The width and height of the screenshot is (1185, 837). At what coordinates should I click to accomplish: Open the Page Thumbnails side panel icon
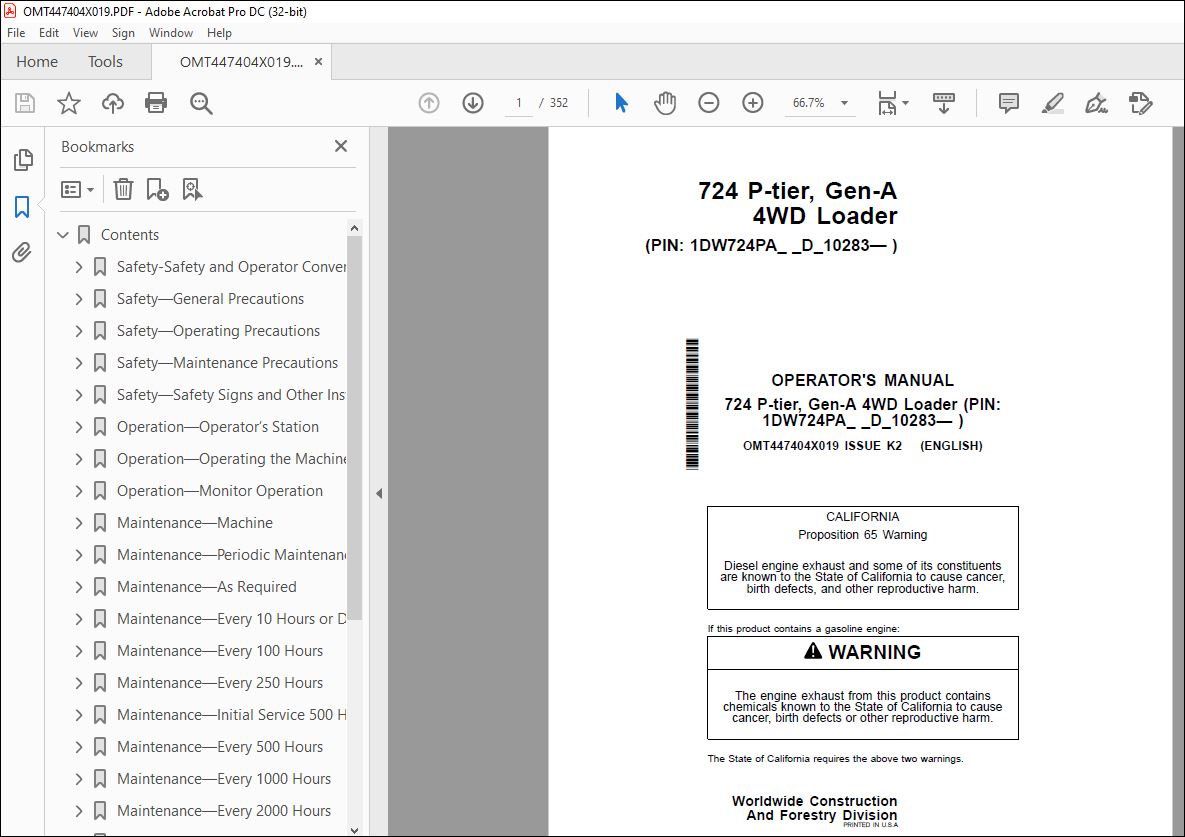(23, 159)
